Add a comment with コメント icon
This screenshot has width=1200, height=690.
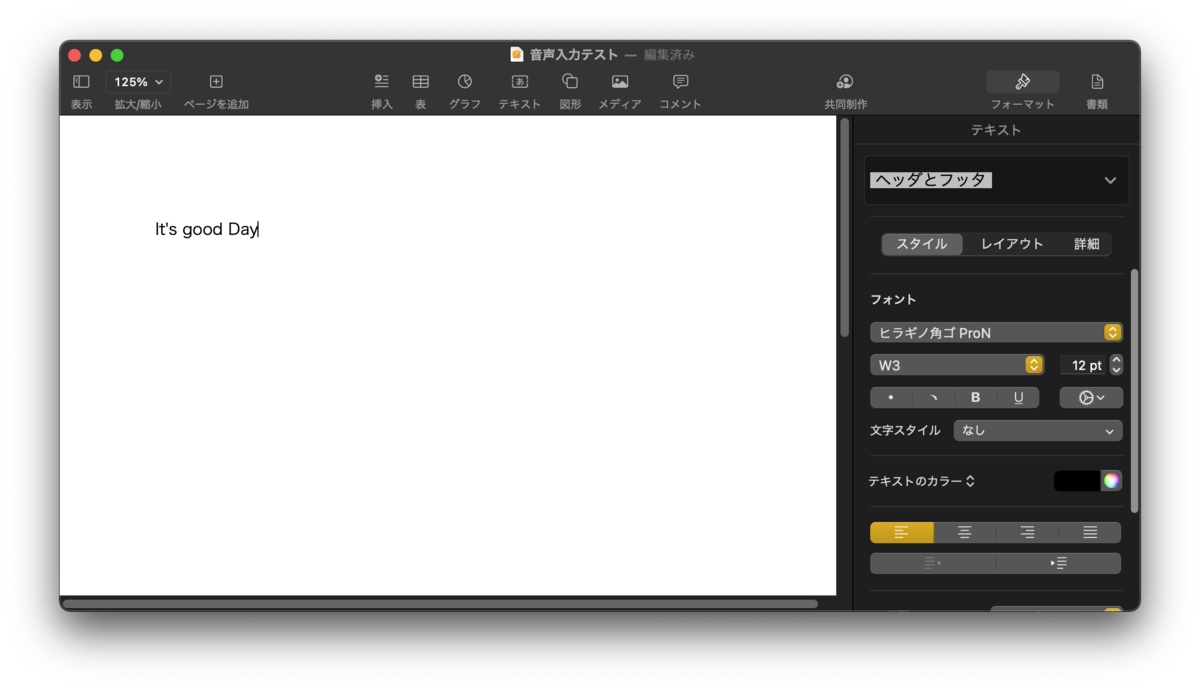(680, 82)
